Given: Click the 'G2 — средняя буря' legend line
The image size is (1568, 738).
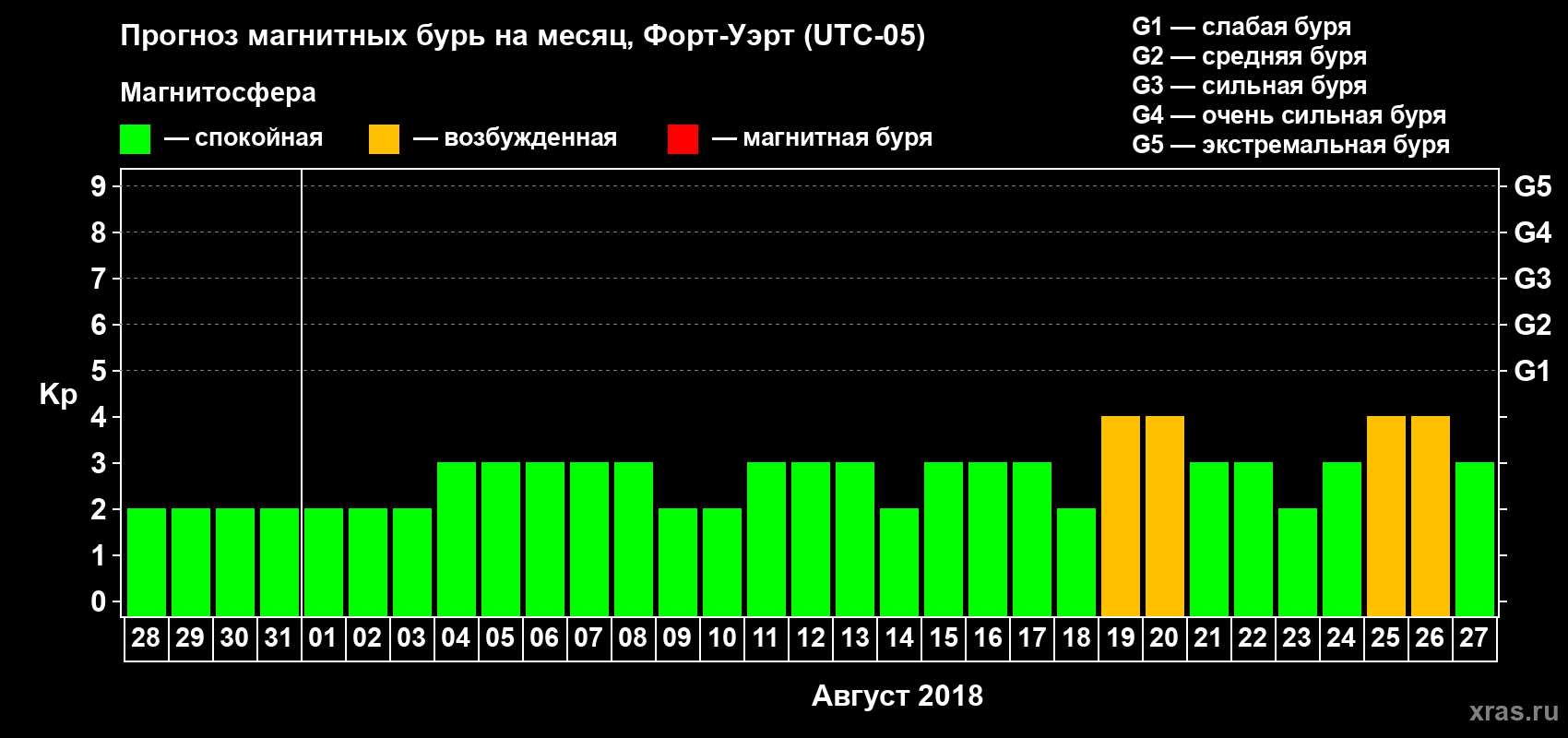Looking at the screenshot, I should pyautogui.click(x=1249, y=56).
